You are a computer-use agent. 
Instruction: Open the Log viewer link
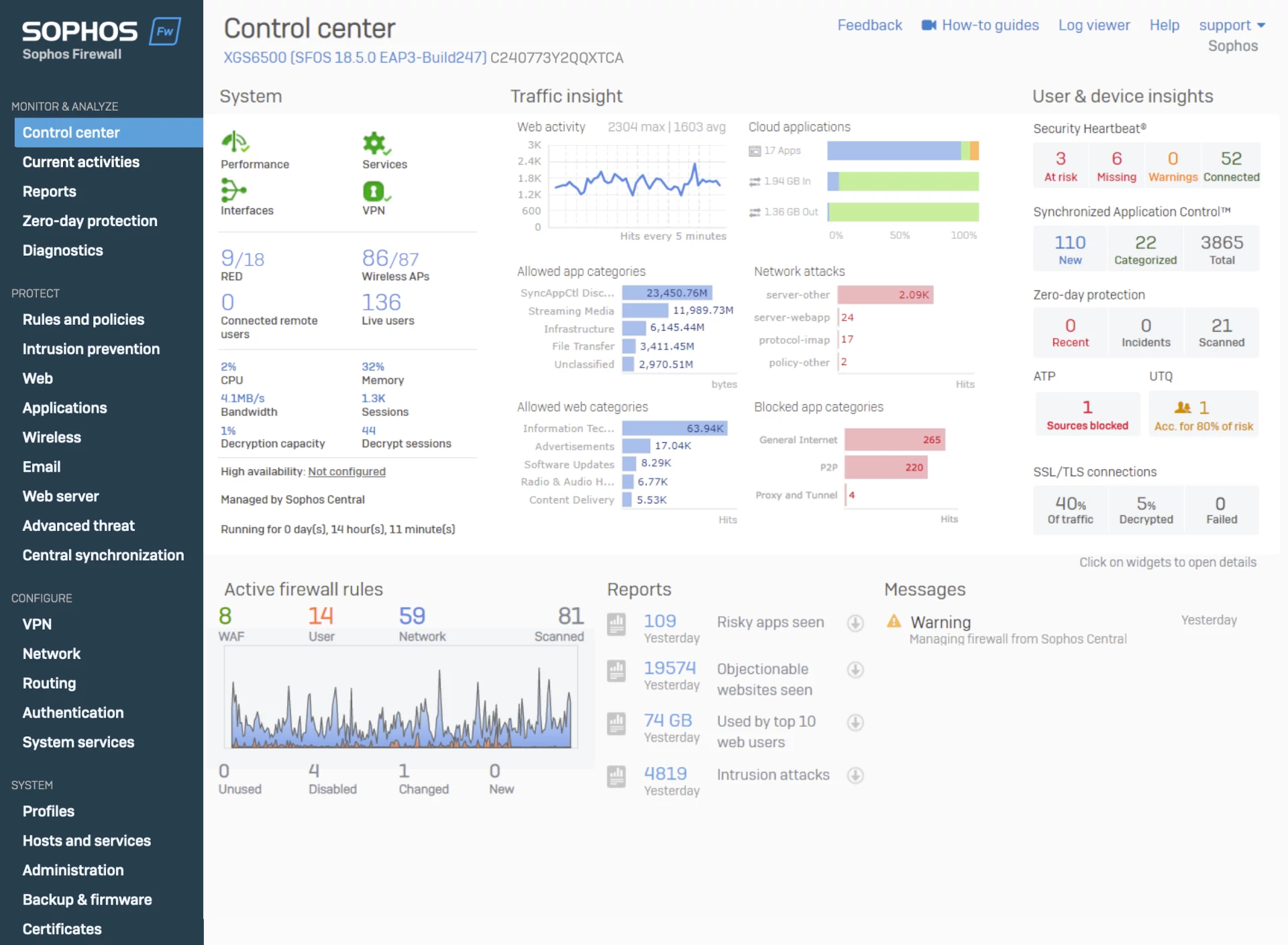tap(1094, 26)
